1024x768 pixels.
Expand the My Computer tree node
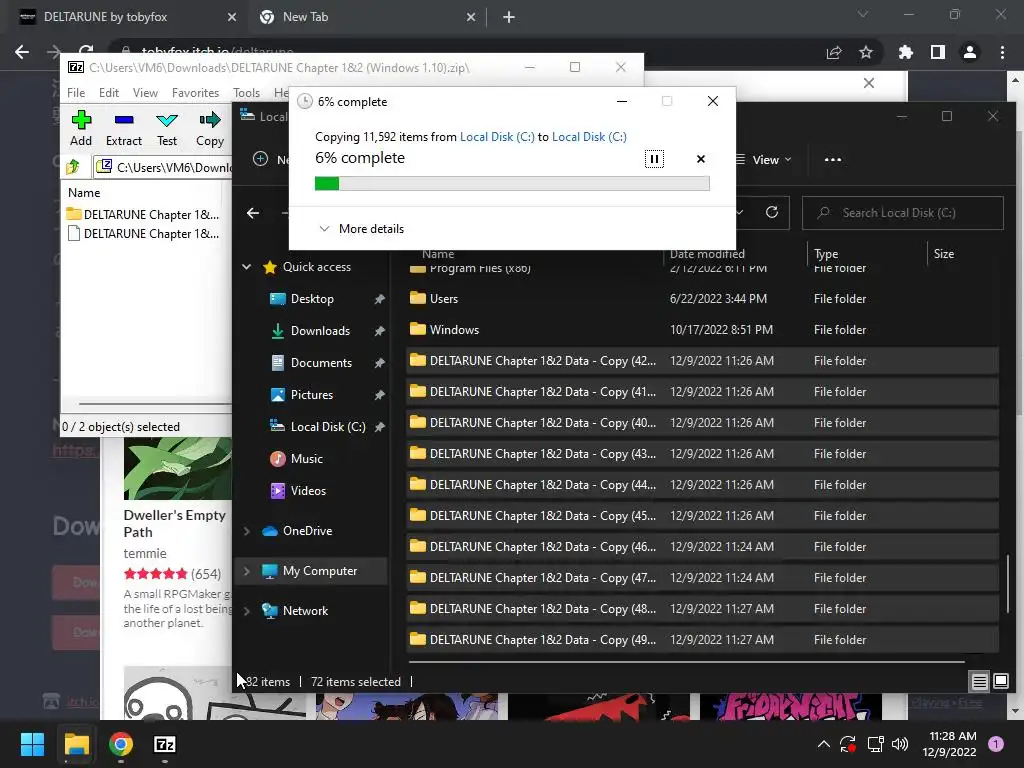coord(247,571)
